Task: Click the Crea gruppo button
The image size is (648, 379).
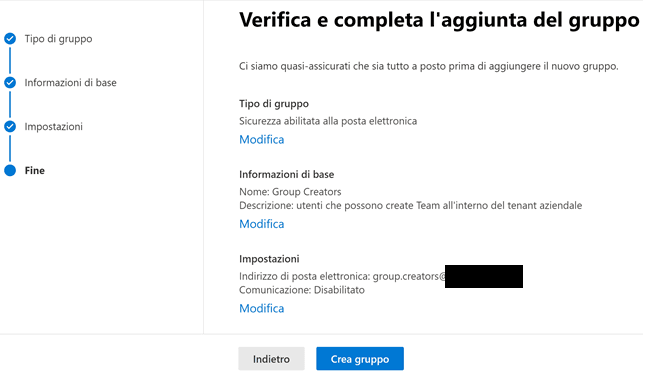Action: pyautogui.click(x=360, y=359)
